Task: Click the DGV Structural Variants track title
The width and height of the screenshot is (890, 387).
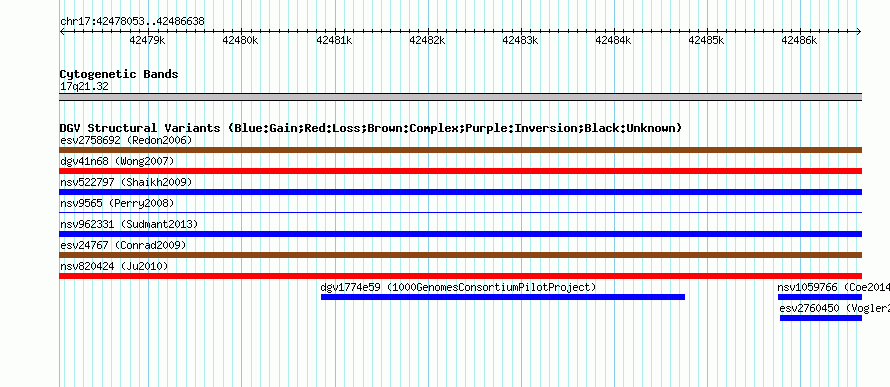Action: tap(371, 128)
